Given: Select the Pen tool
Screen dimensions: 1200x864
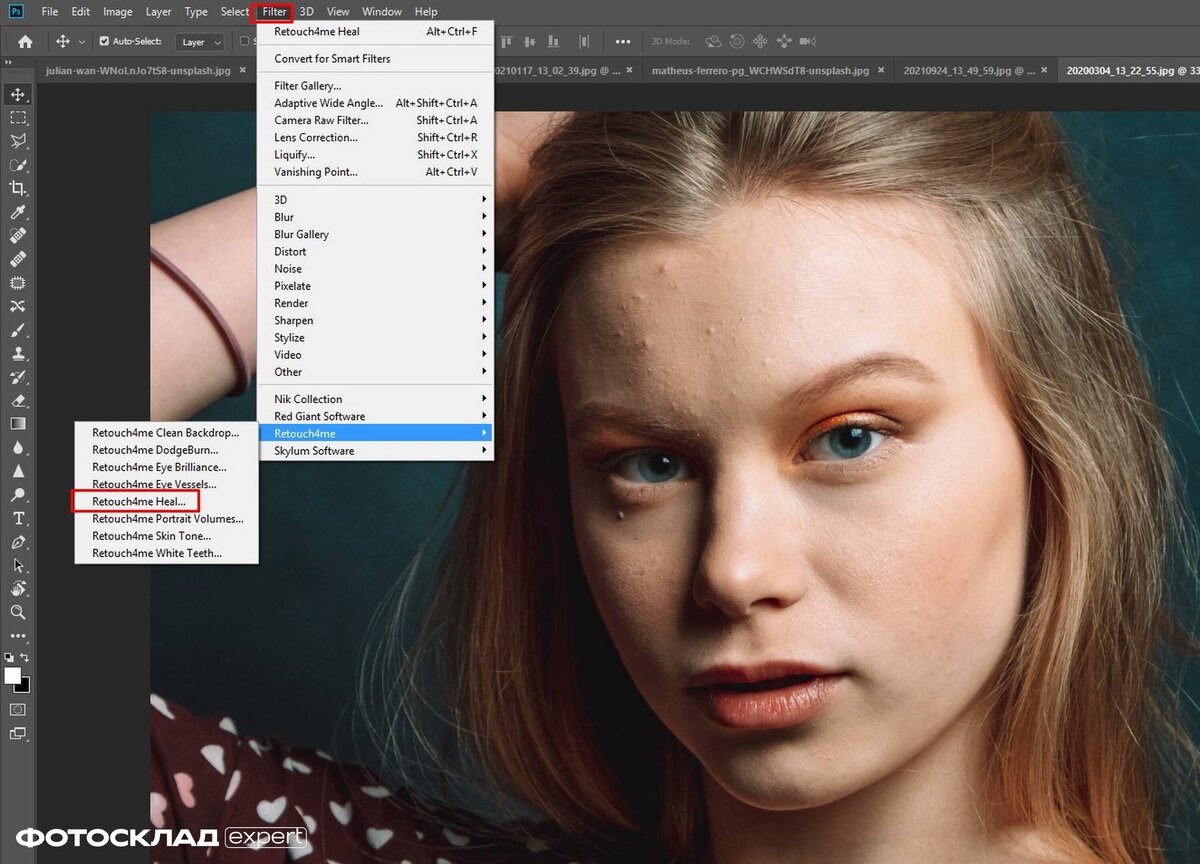Looking at the screenshot, I should point(18,541).
